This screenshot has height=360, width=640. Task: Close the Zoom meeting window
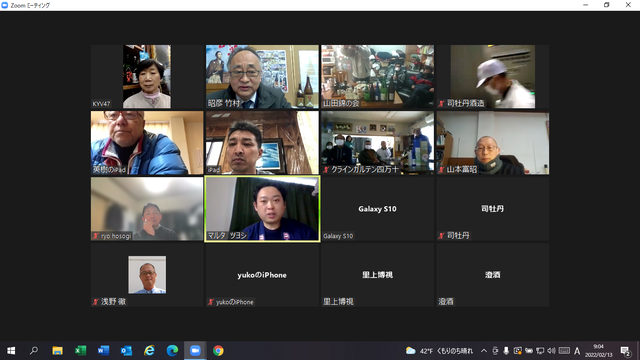628,5
